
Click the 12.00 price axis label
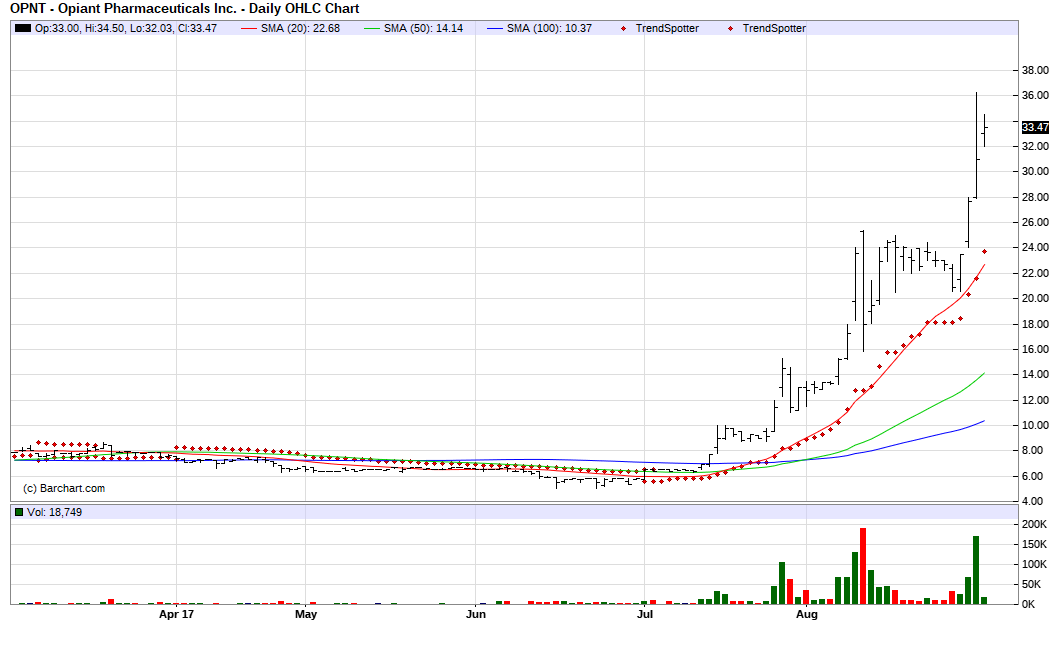tap(1035, 400)
